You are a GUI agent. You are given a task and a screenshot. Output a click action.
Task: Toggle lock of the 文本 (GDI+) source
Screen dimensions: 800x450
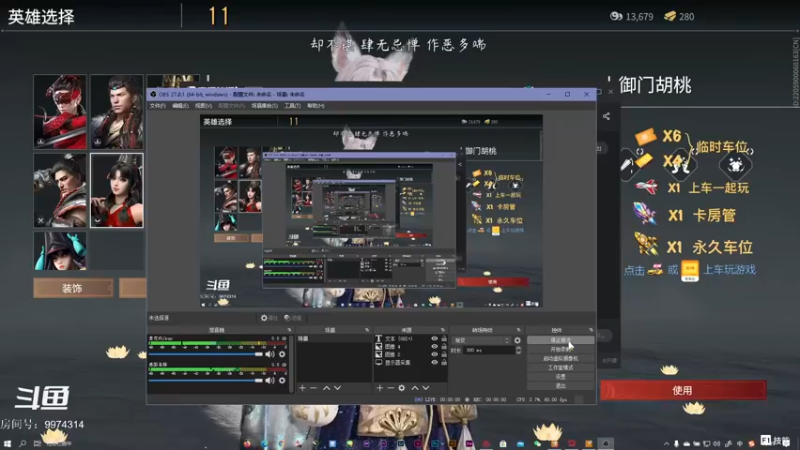[x=443, y=339]
